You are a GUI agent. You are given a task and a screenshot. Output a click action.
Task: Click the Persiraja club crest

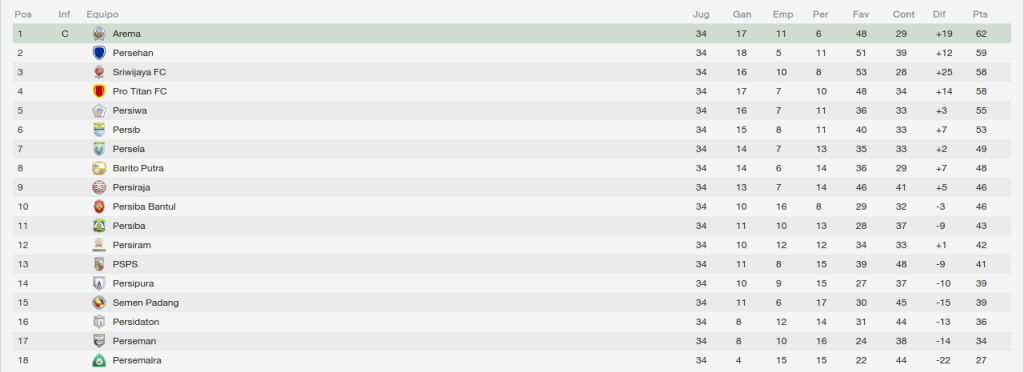pos(99,187)
